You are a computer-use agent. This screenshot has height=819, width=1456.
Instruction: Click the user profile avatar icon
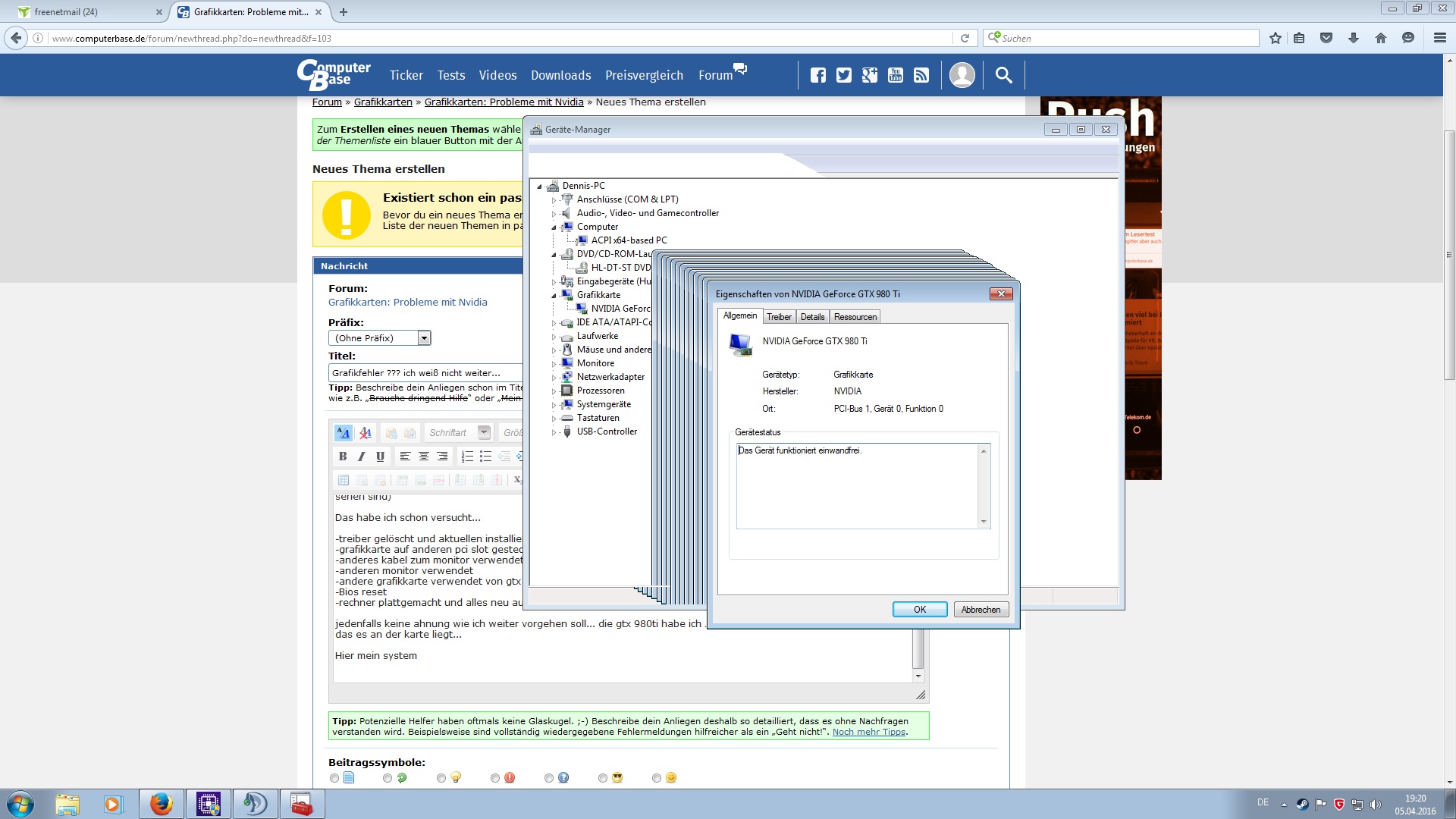[x=962, y=75]
